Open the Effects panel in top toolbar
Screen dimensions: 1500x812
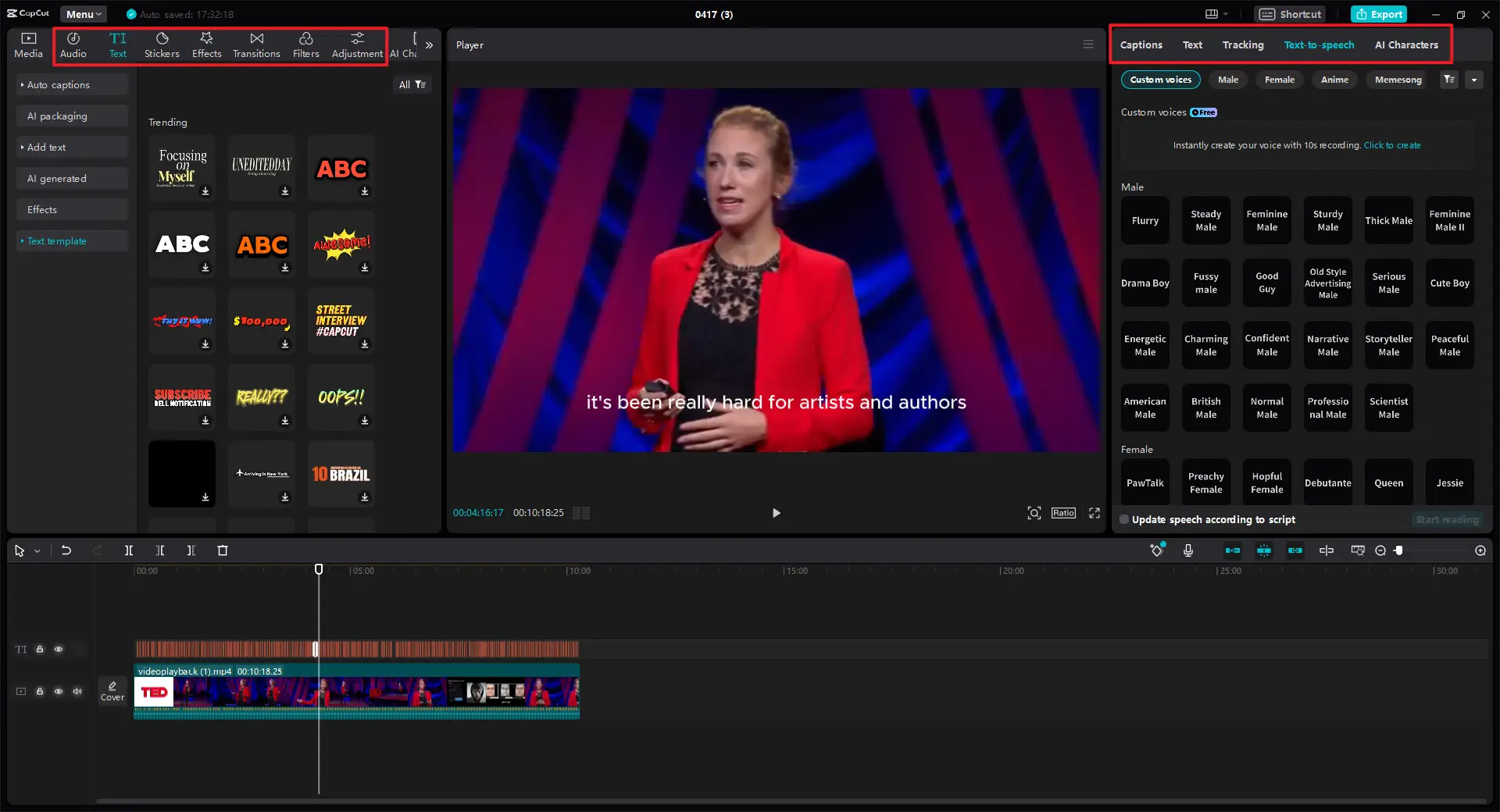[207, 45]
